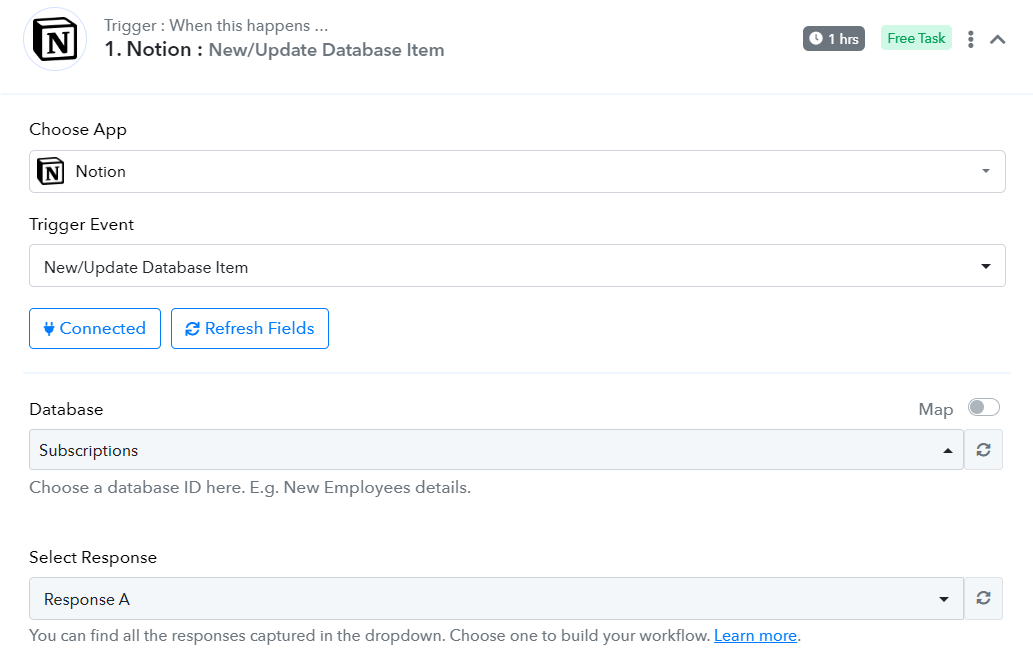Click the step title New/Update Database Item

pyautogui.click(x=326, y=50)
